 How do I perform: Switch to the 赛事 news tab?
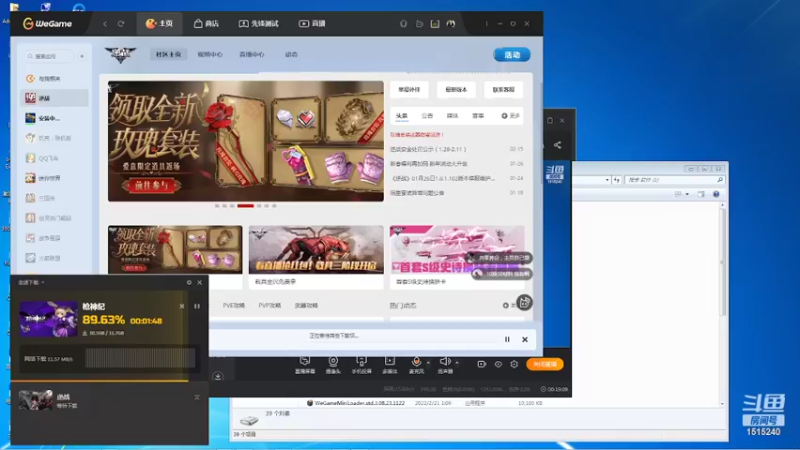(478, 116)
